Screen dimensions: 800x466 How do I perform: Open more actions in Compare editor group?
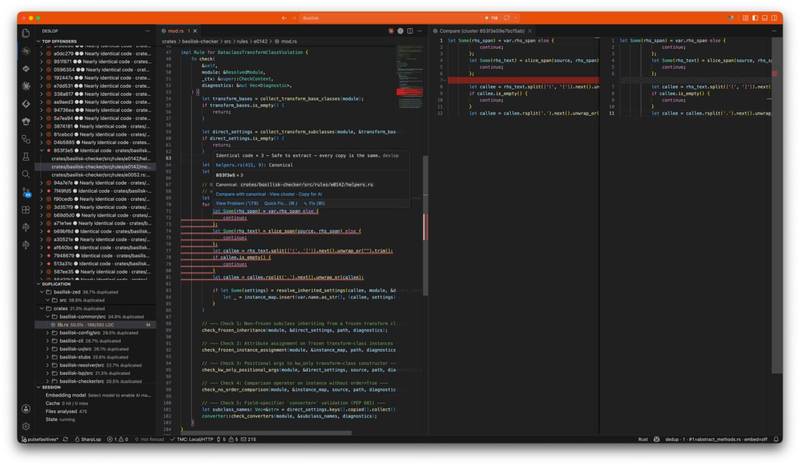(773, 31)
